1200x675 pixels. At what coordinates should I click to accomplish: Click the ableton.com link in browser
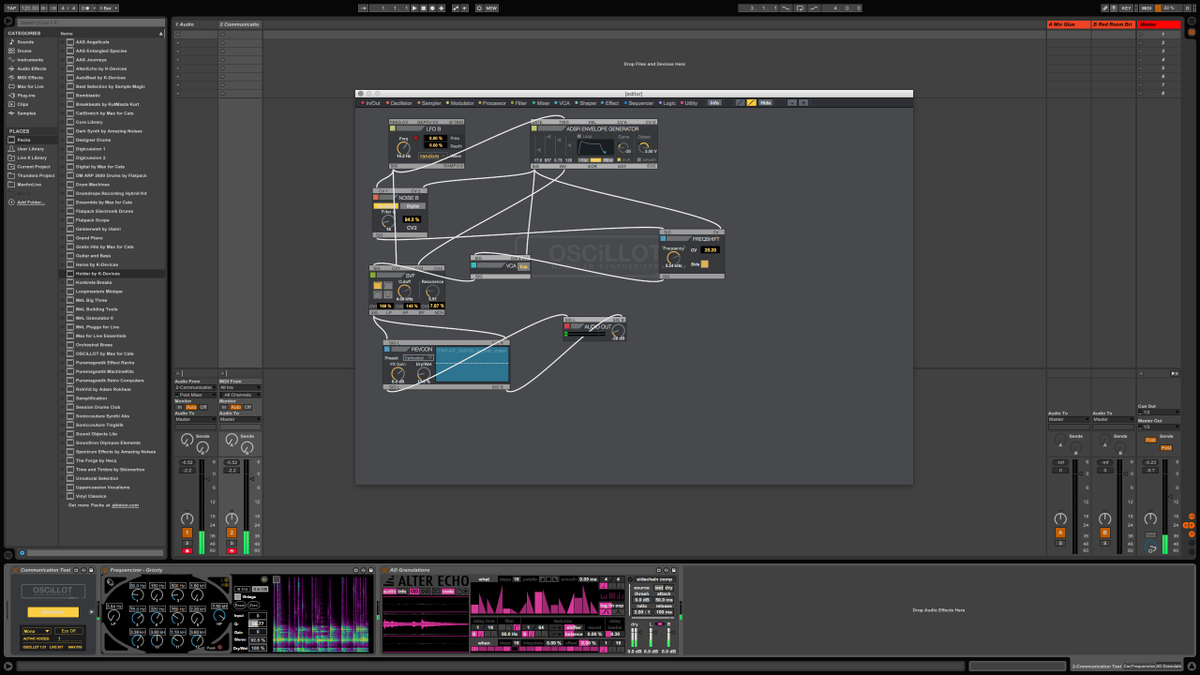125,505
